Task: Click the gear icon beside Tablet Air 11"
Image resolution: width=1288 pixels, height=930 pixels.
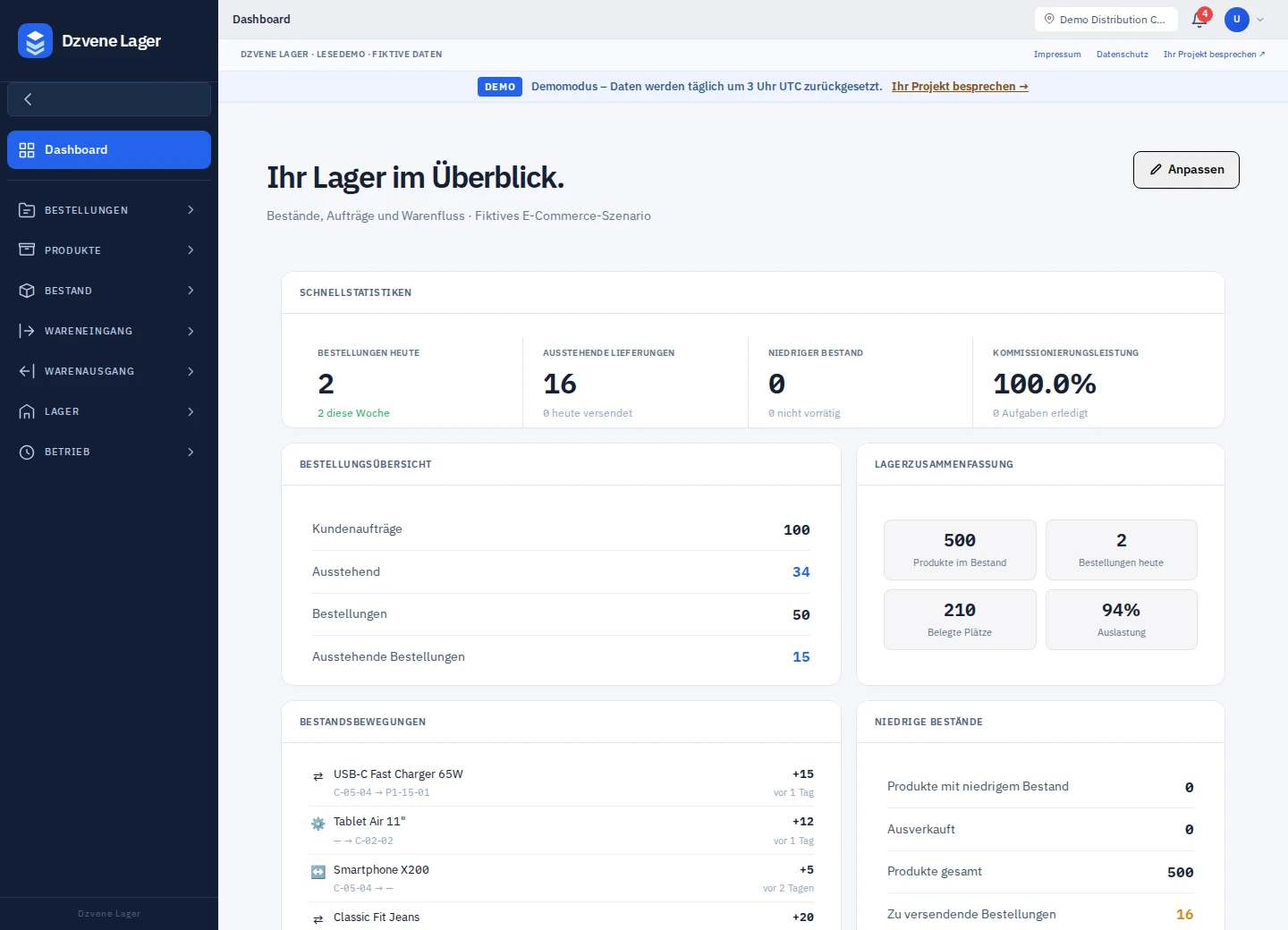Action: [318, 824]
